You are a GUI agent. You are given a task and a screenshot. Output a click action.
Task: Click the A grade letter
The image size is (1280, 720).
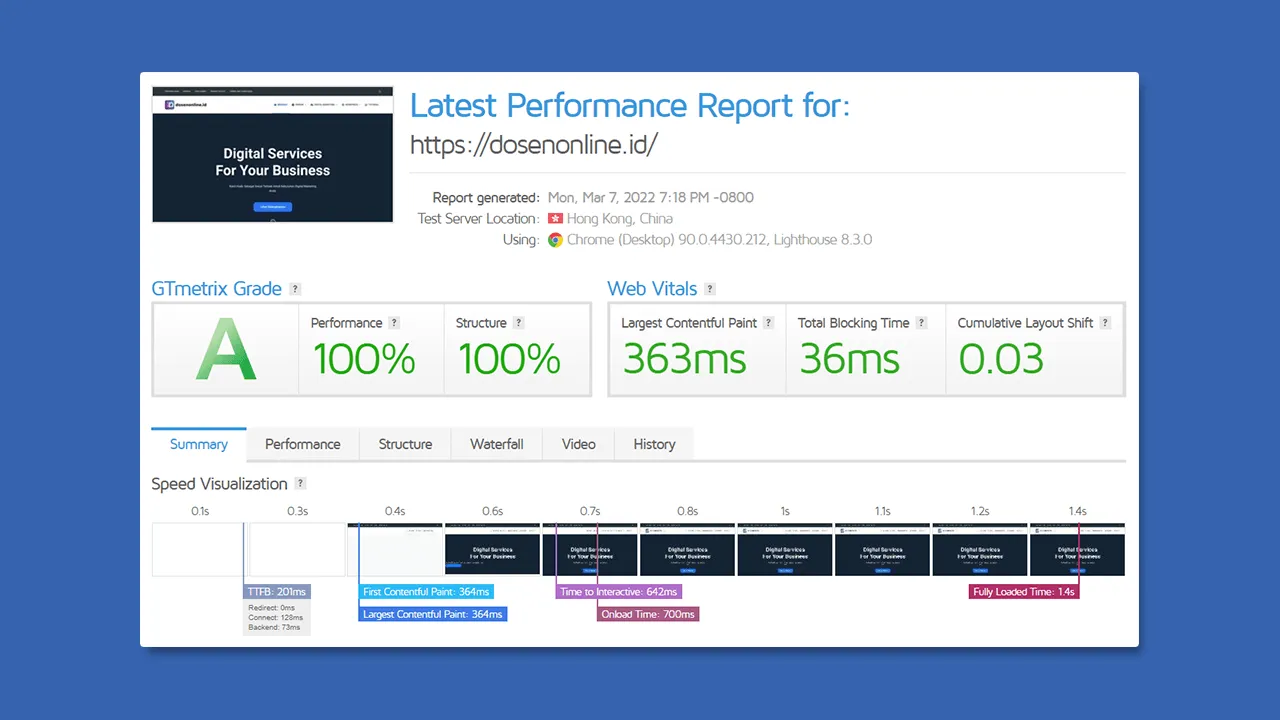tap(225, 352)
